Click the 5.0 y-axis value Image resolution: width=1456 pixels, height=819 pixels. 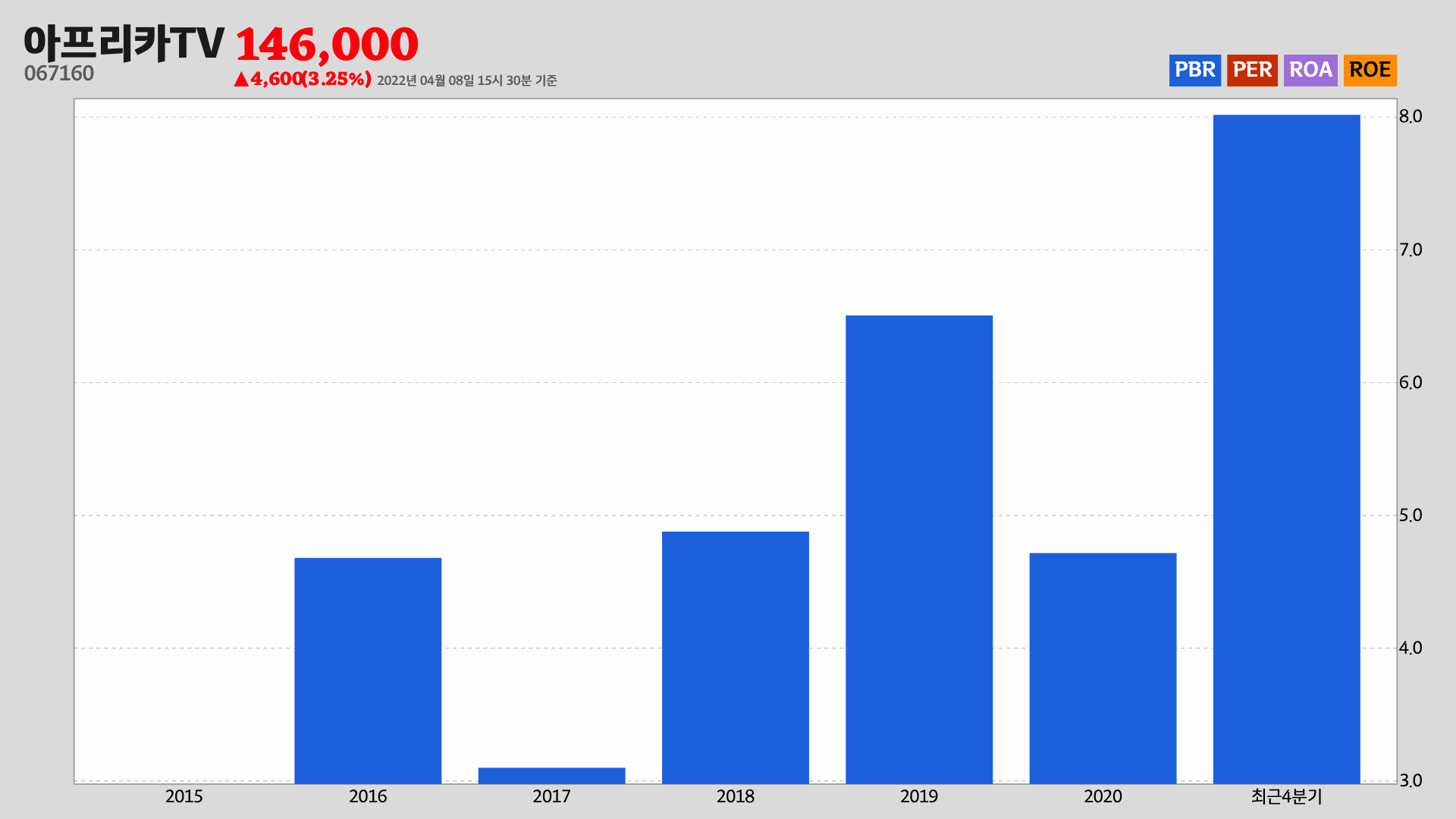[1410, 515]
